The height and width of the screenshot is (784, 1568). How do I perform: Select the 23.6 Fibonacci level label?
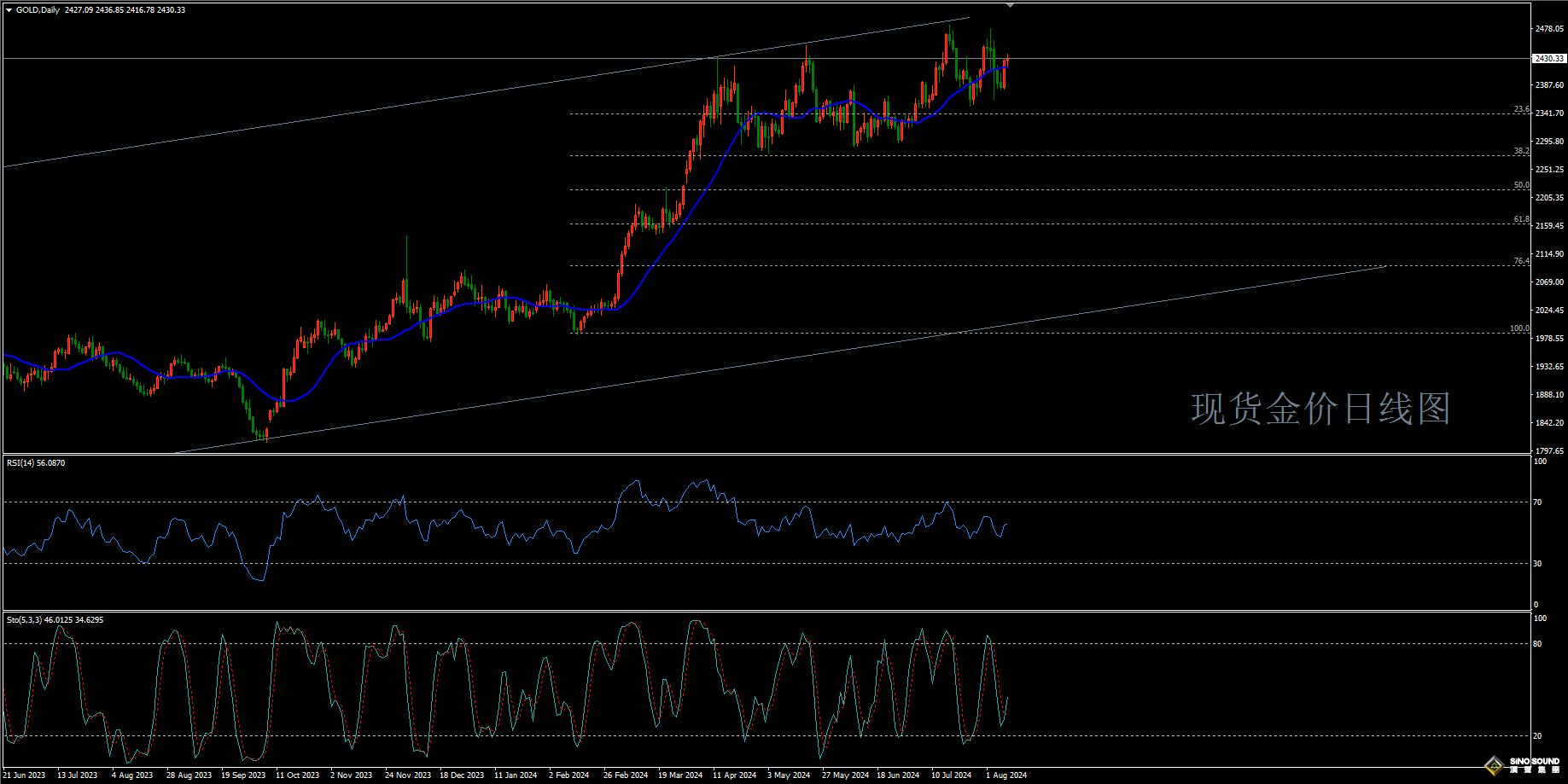(1521, 109)
